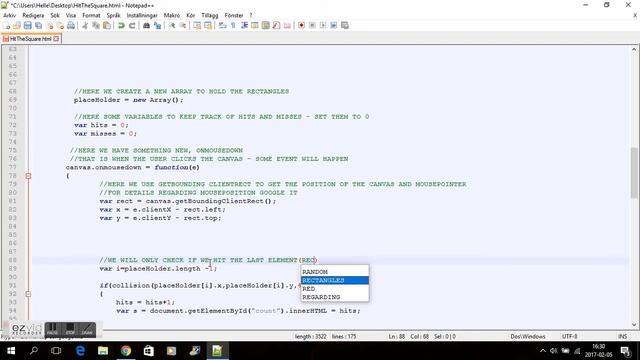Screen dimensions: 640x360
Task: Open the Fönster menu
Action: pos(234,15)
